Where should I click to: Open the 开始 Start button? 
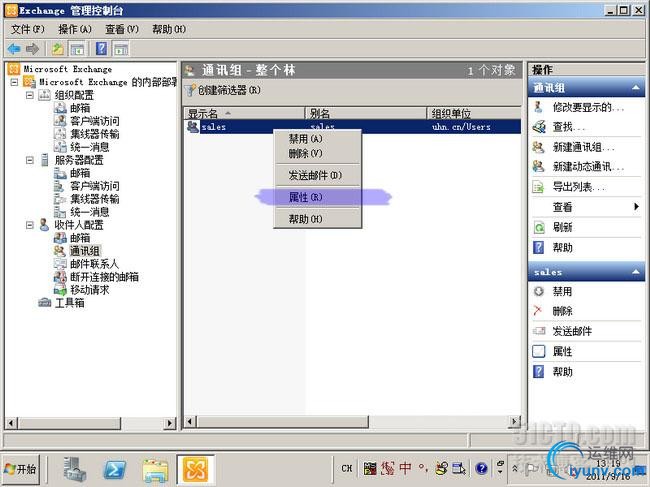pyautogui.click(x=21, y=469)
